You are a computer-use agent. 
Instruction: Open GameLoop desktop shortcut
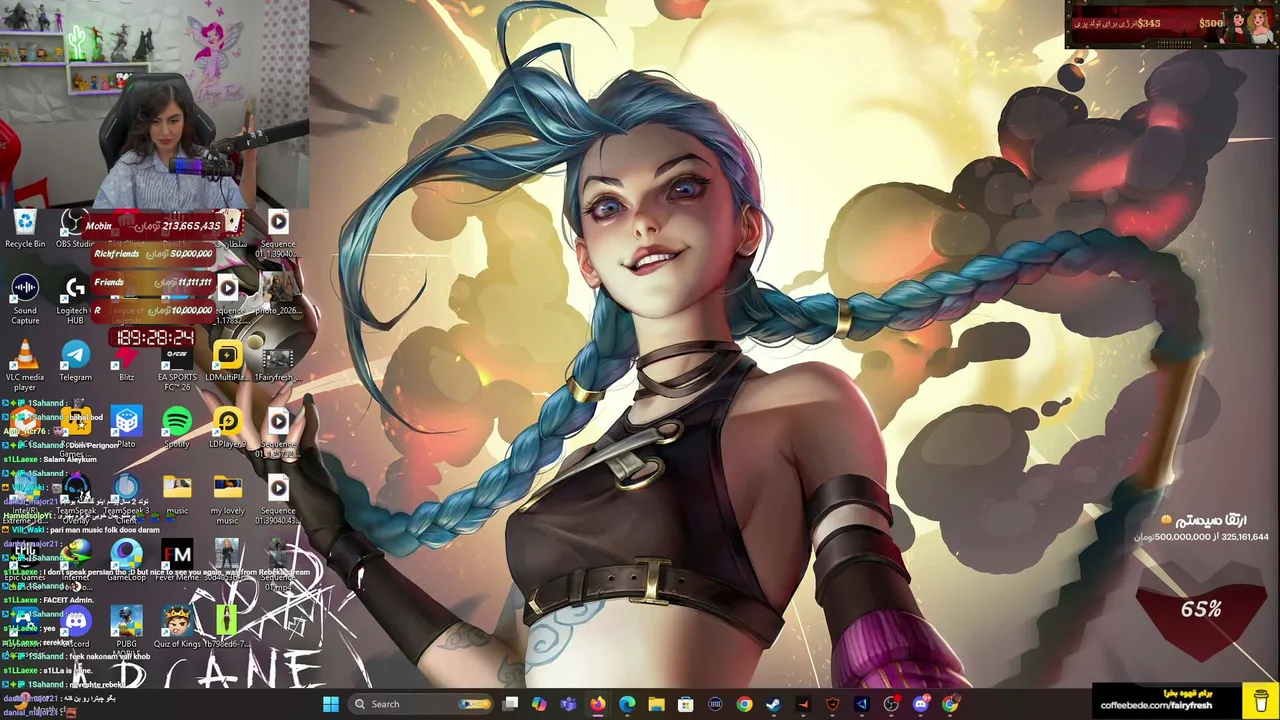[x=126, y=562]
